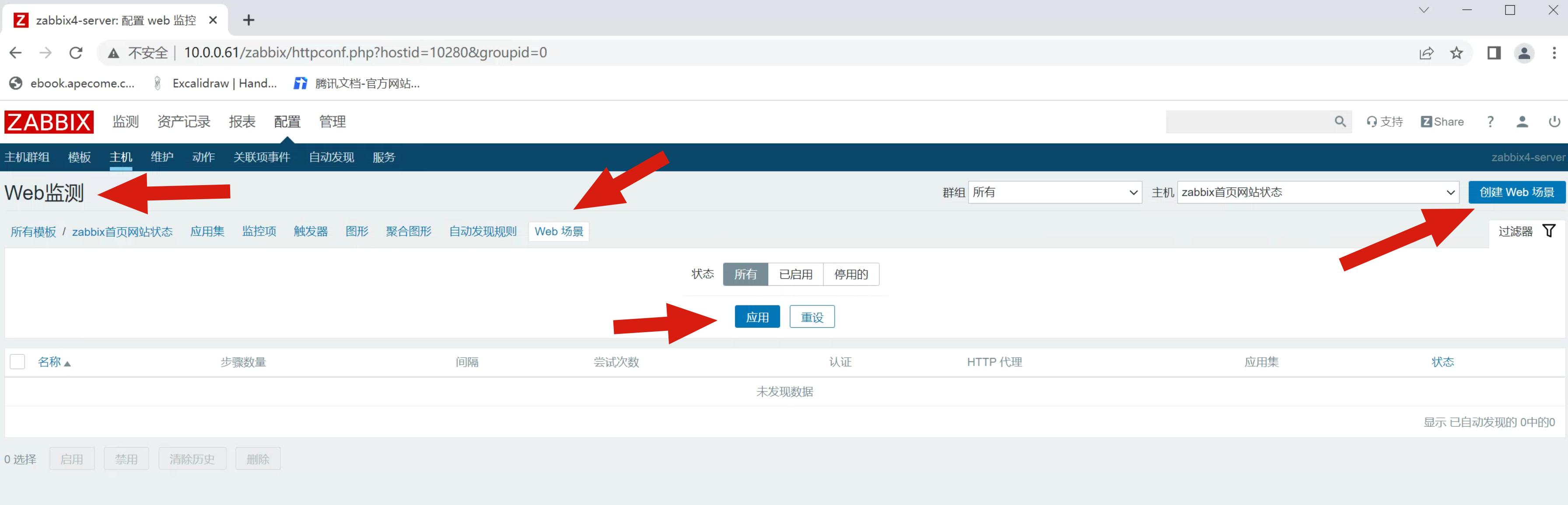Click the 创建 Web 场景 button
Image resolution: width=1568 pixels, height=505 pixels.
pyautogui.click(x=1516, y=193)
